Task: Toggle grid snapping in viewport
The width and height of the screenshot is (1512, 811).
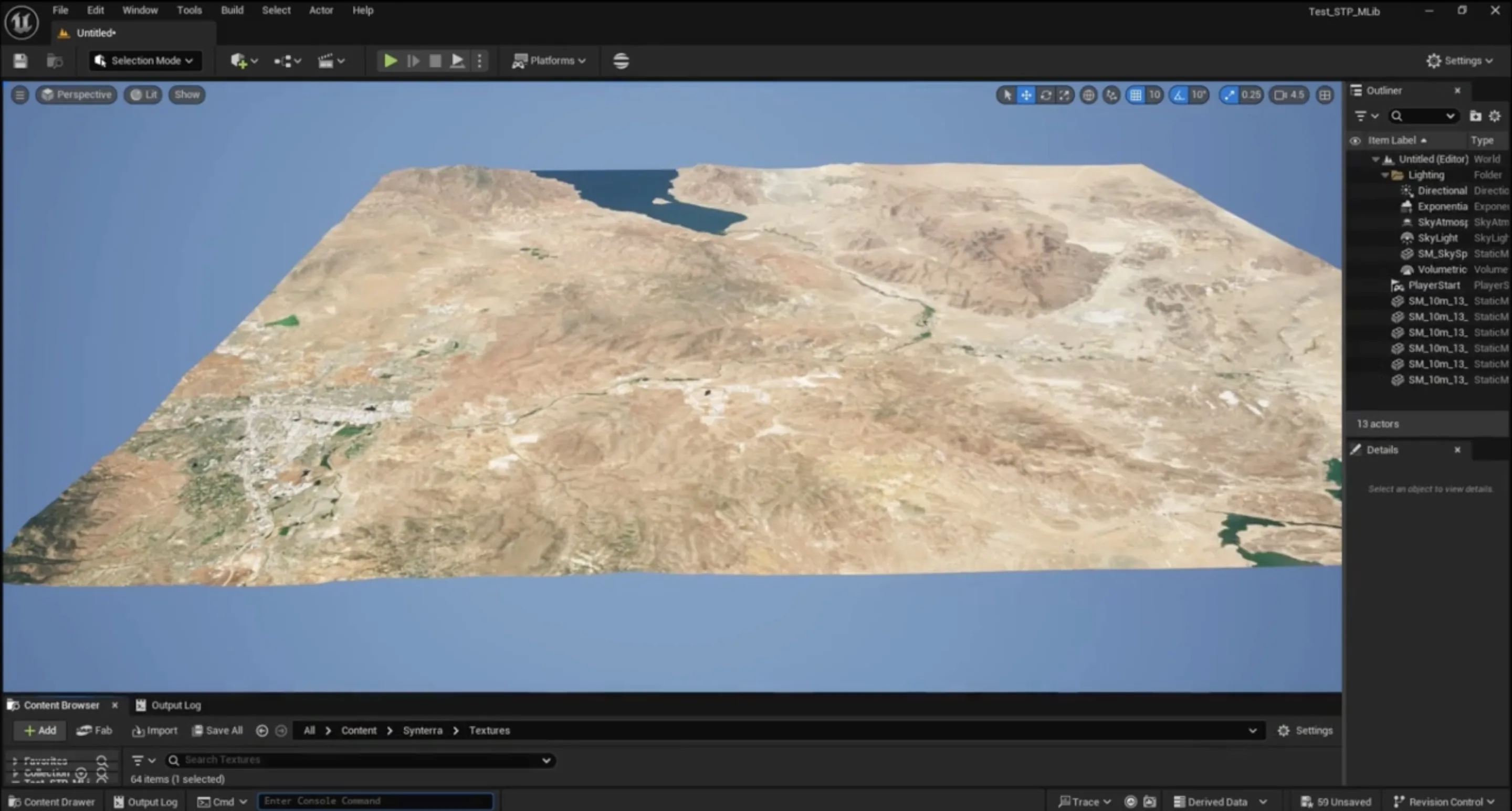Action: coord(1136,94)
